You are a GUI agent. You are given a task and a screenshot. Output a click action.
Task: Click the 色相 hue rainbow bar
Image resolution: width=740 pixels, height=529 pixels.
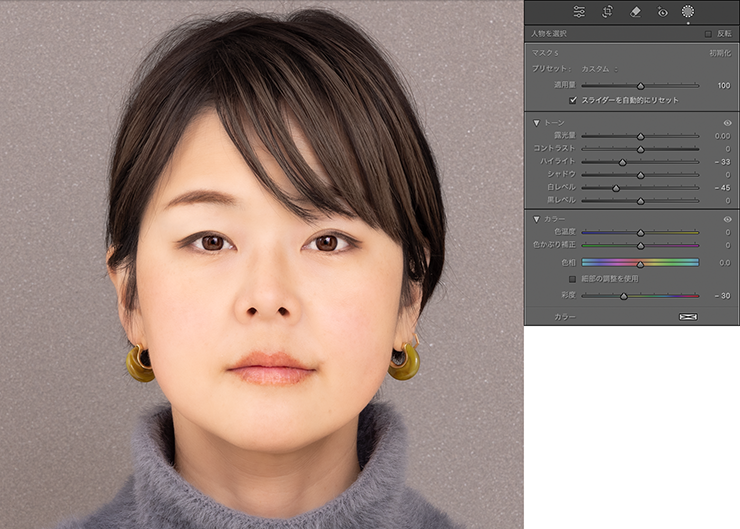click(x=640, y=262)
